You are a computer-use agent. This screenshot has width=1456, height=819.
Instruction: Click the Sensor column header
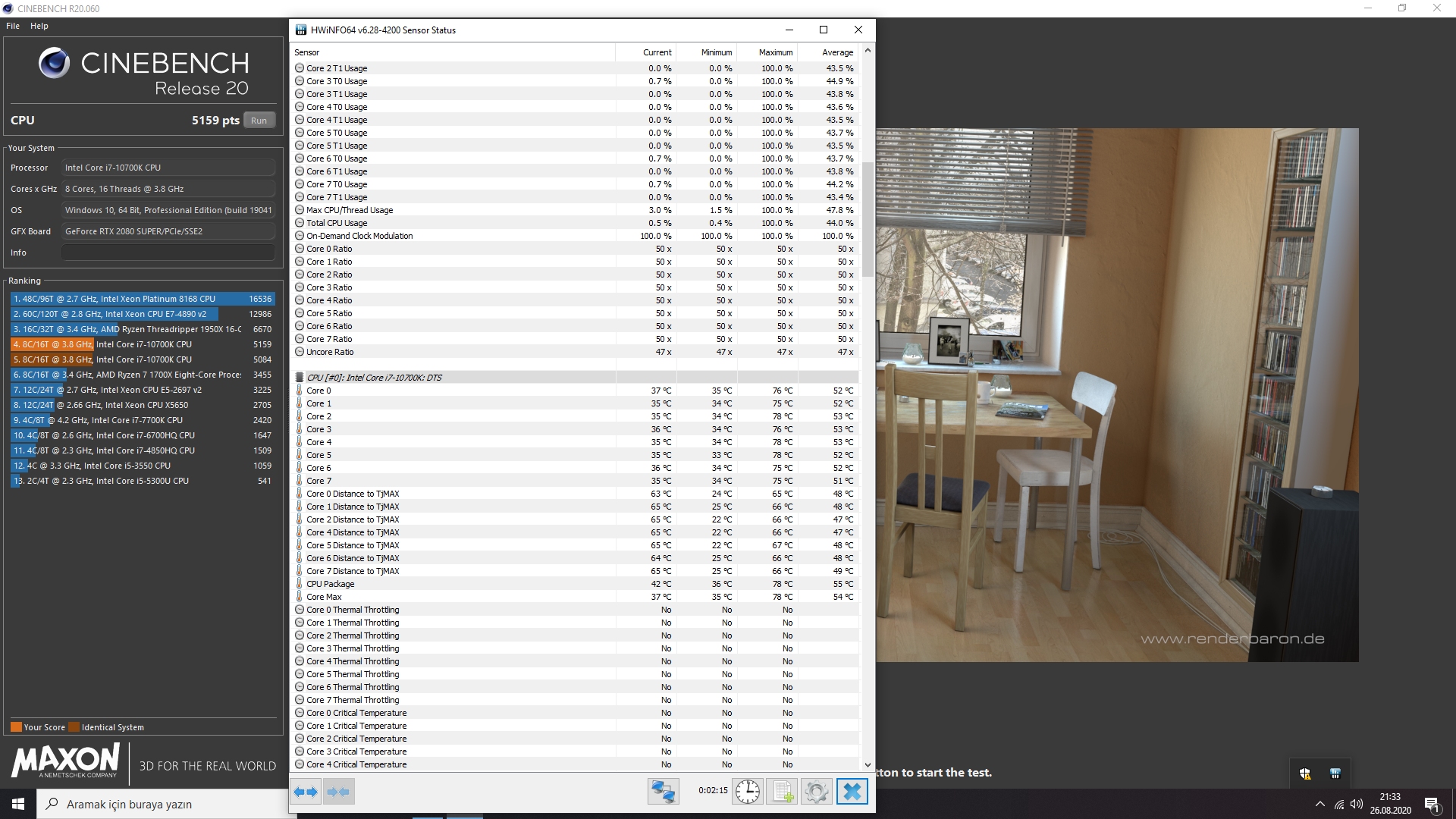click(x=453, y=52)
